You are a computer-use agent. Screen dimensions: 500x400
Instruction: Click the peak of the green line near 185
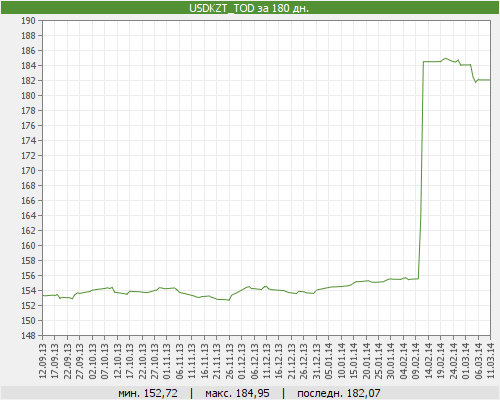(446, 58)
